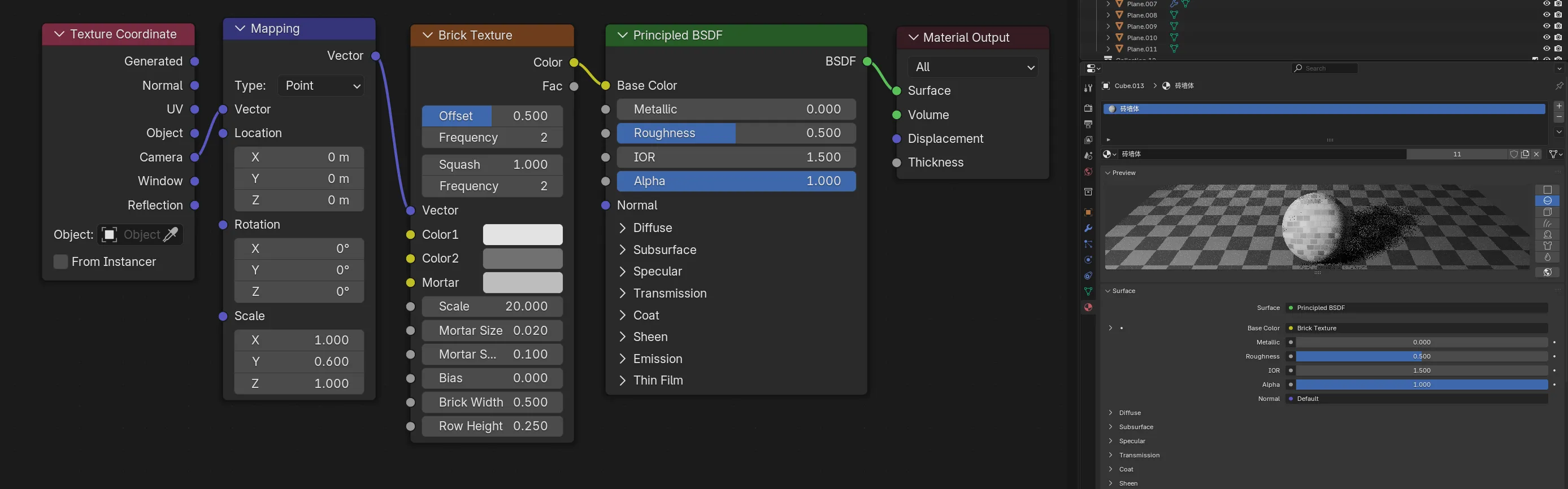Remove the selected material slot
The width and height of the screenshot is (1568, 489).
(1559, 117)
